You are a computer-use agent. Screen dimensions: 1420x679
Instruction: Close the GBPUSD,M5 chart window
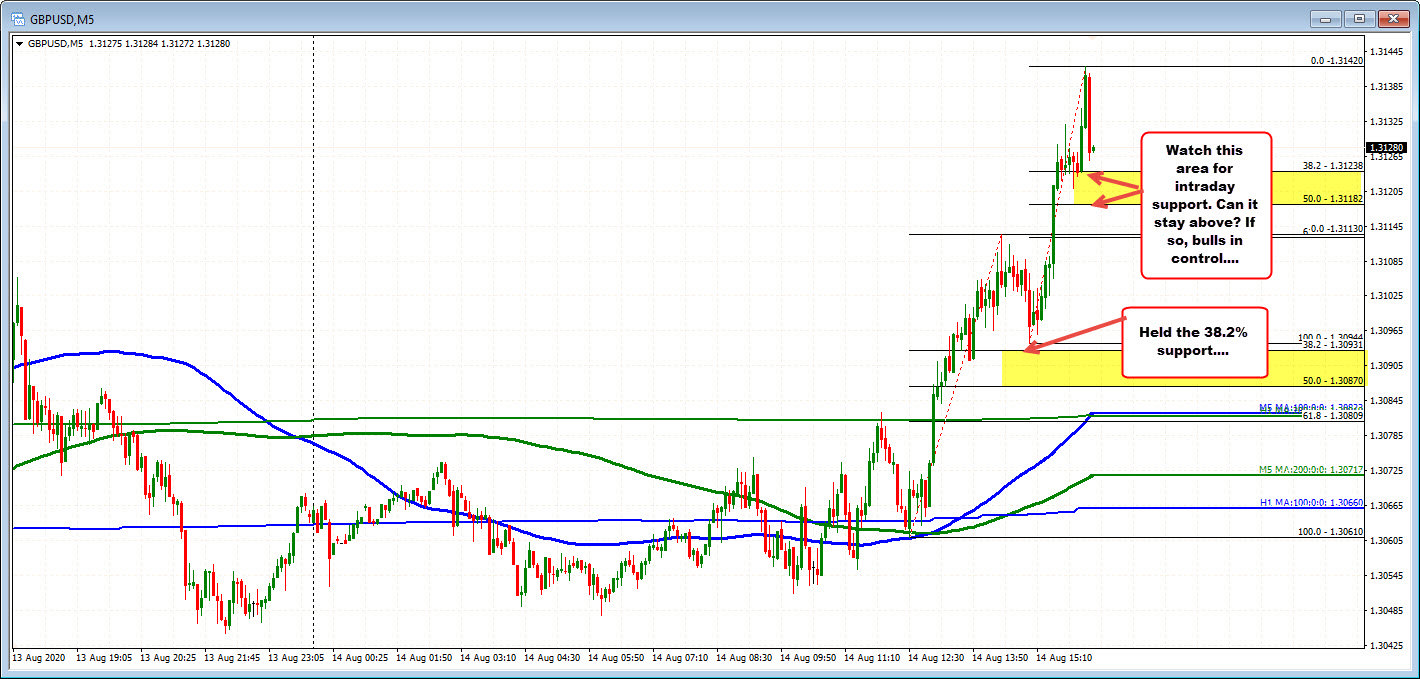1392,18
